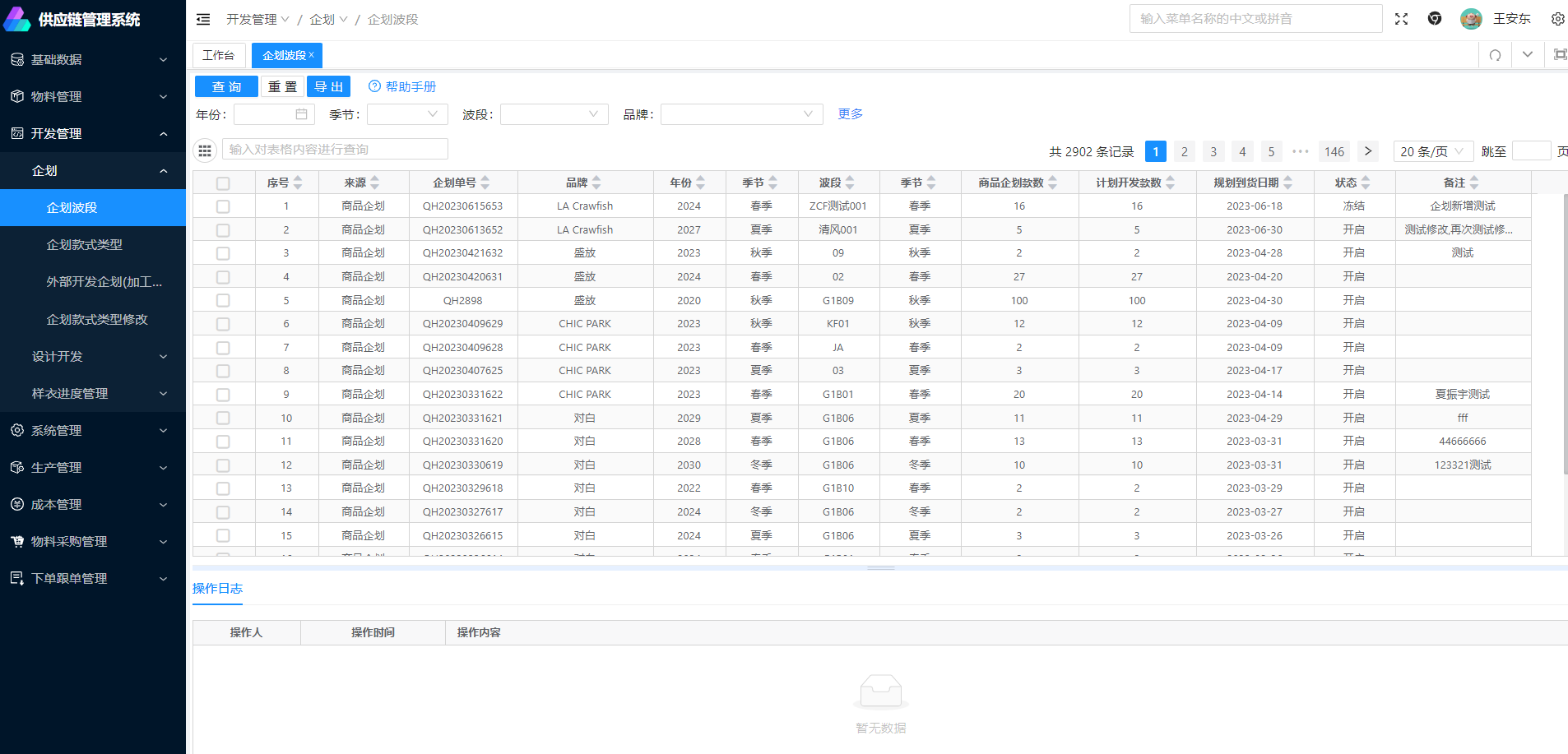
Task: Close the 企划波段 tab
Action: coord(312,55)
